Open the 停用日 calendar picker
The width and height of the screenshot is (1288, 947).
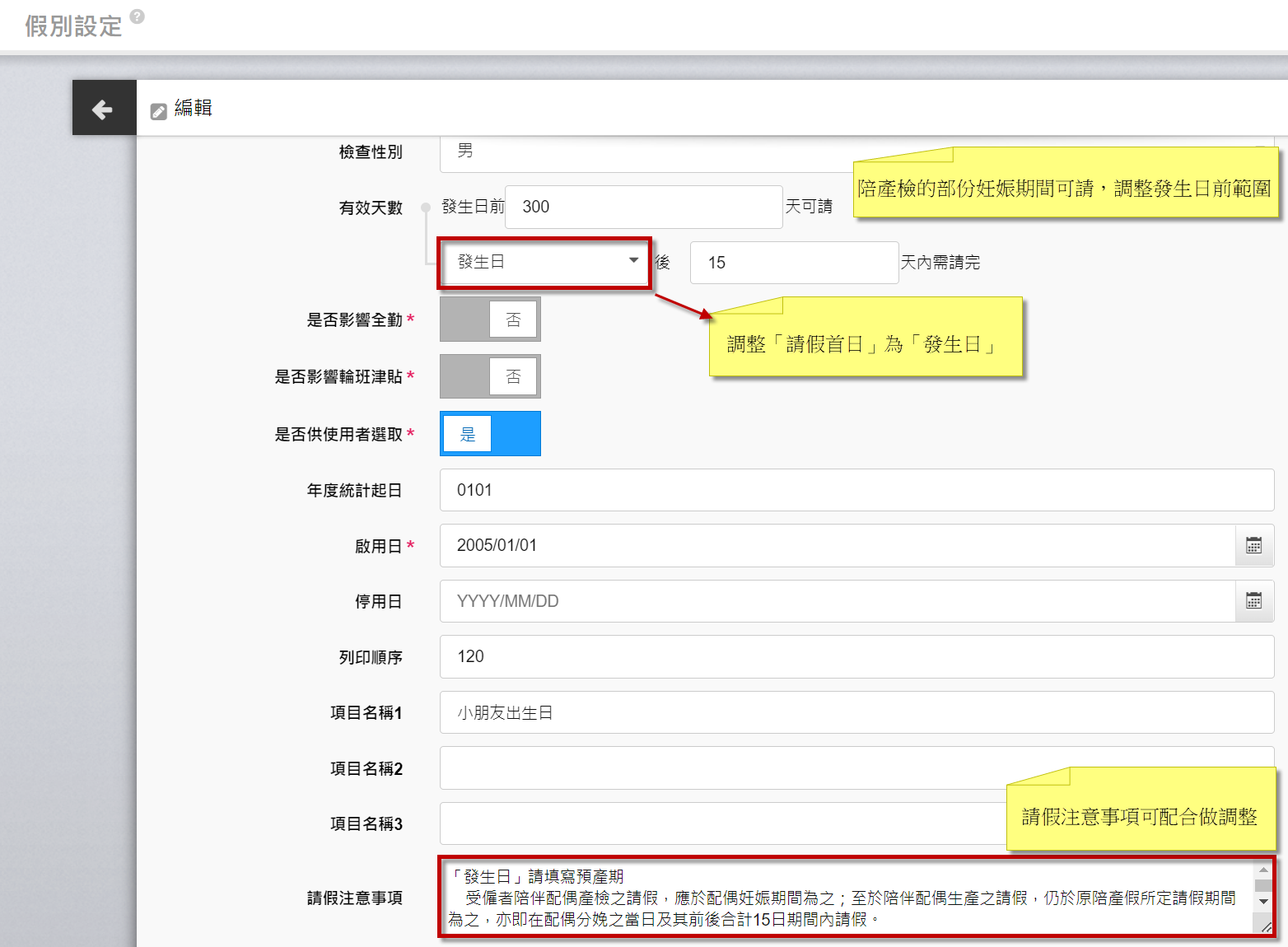(1253, 601)
